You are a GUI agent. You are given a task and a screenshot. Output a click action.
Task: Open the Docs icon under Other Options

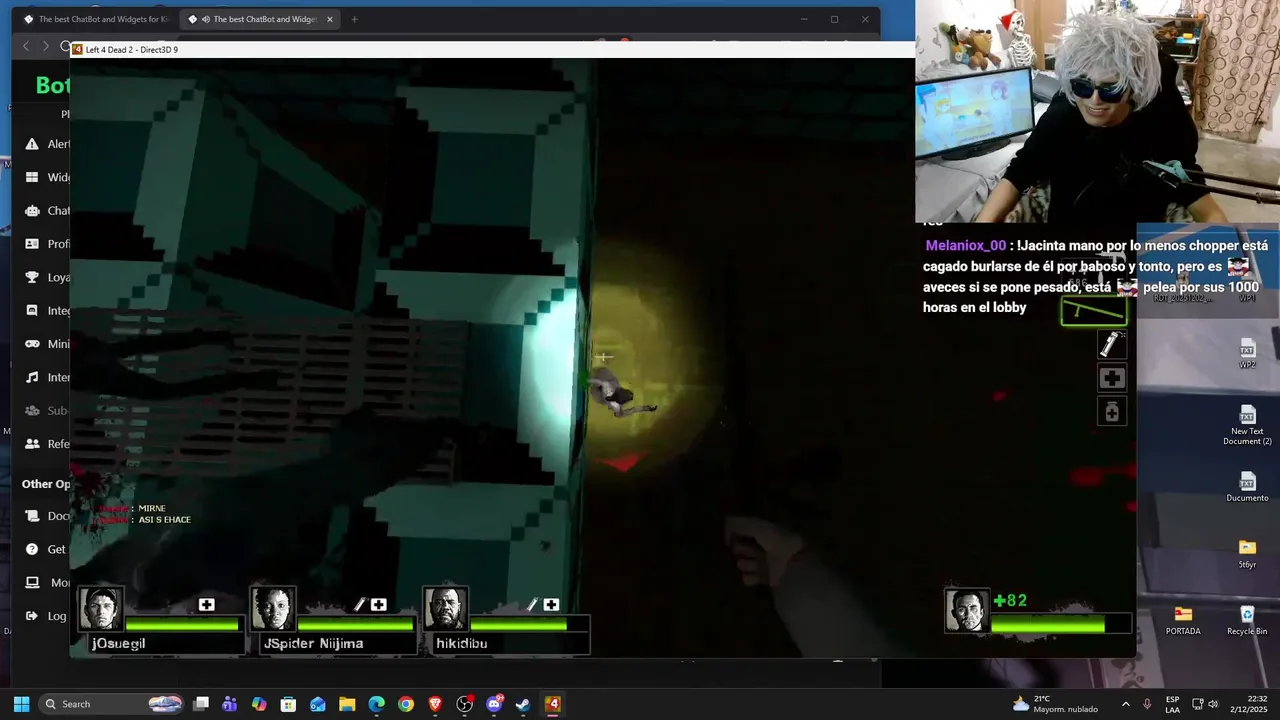point(32,516)
